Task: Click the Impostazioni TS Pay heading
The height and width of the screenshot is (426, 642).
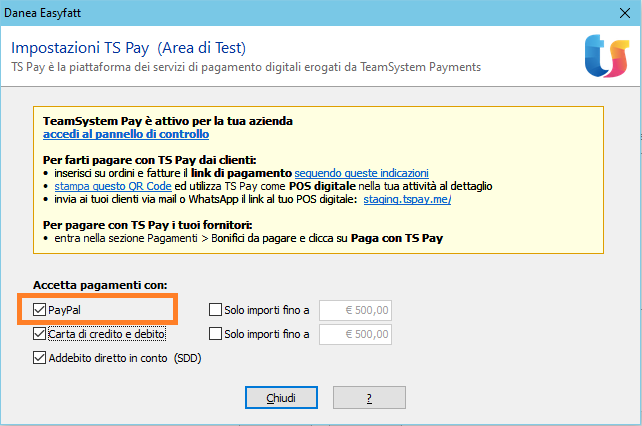Action: tap(128, 48)
